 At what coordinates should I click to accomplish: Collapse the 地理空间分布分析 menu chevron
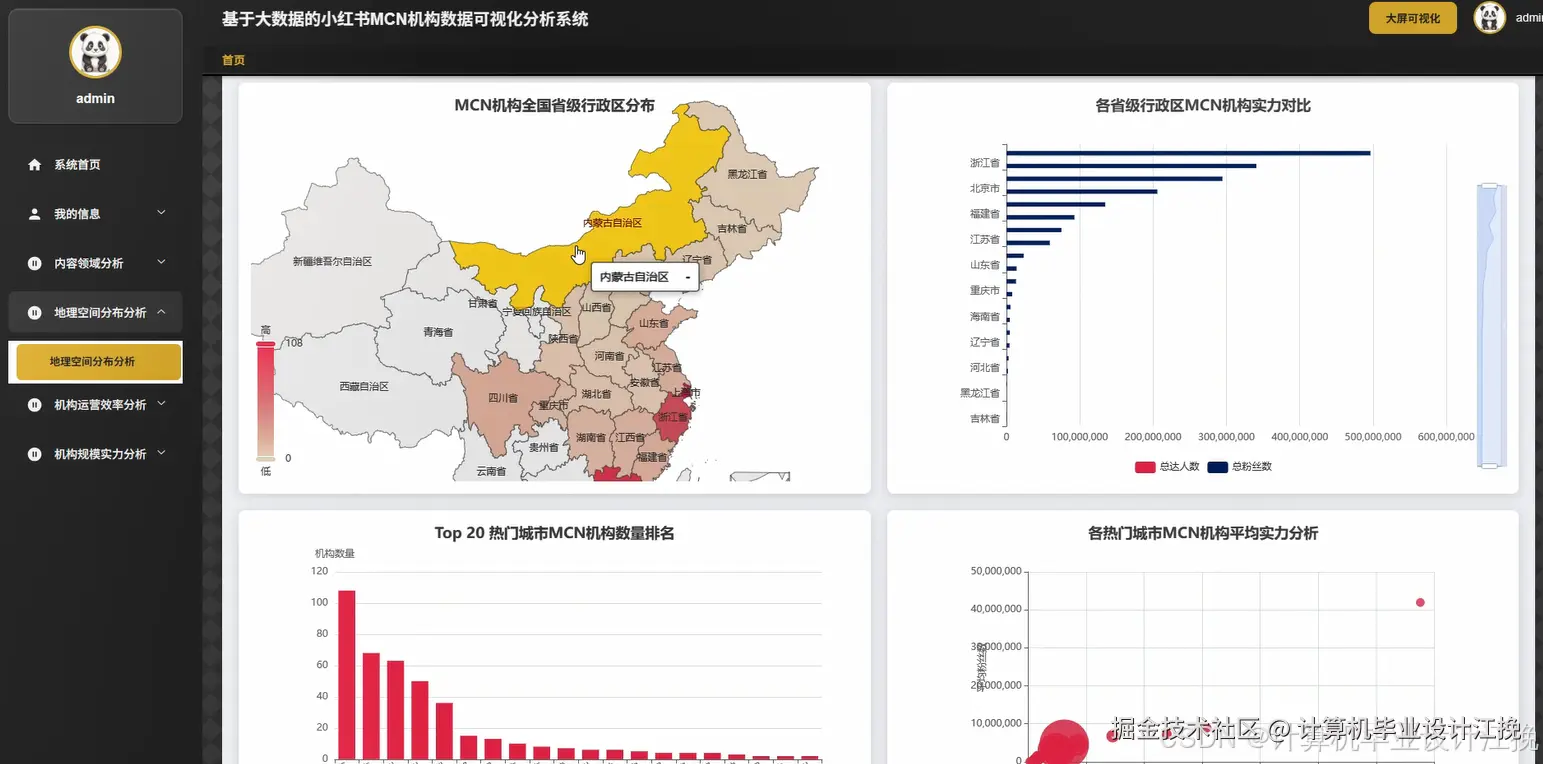[161, 312]
